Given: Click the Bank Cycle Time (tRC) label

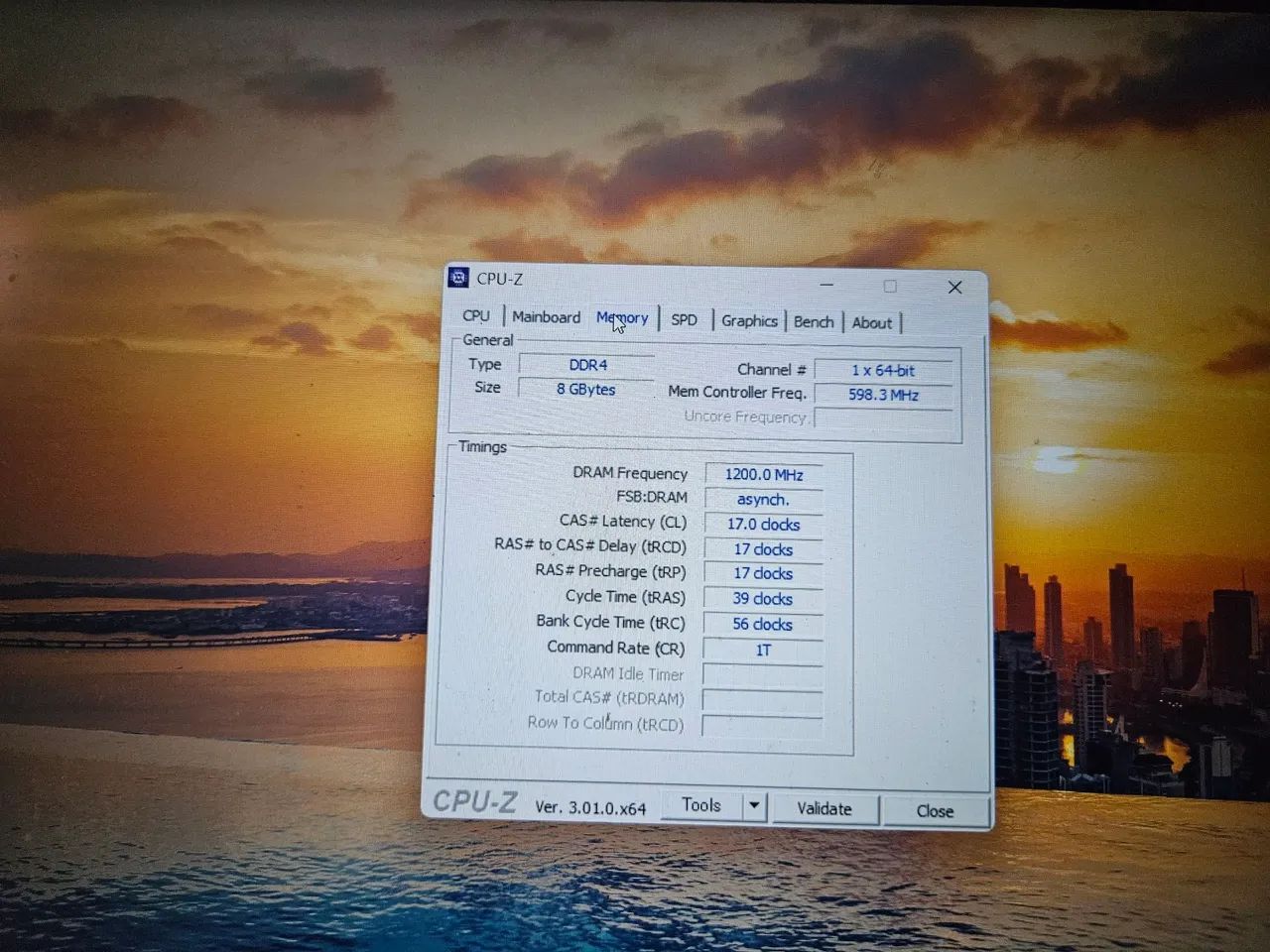Looking at the screenshot, I should coord(610,622).
